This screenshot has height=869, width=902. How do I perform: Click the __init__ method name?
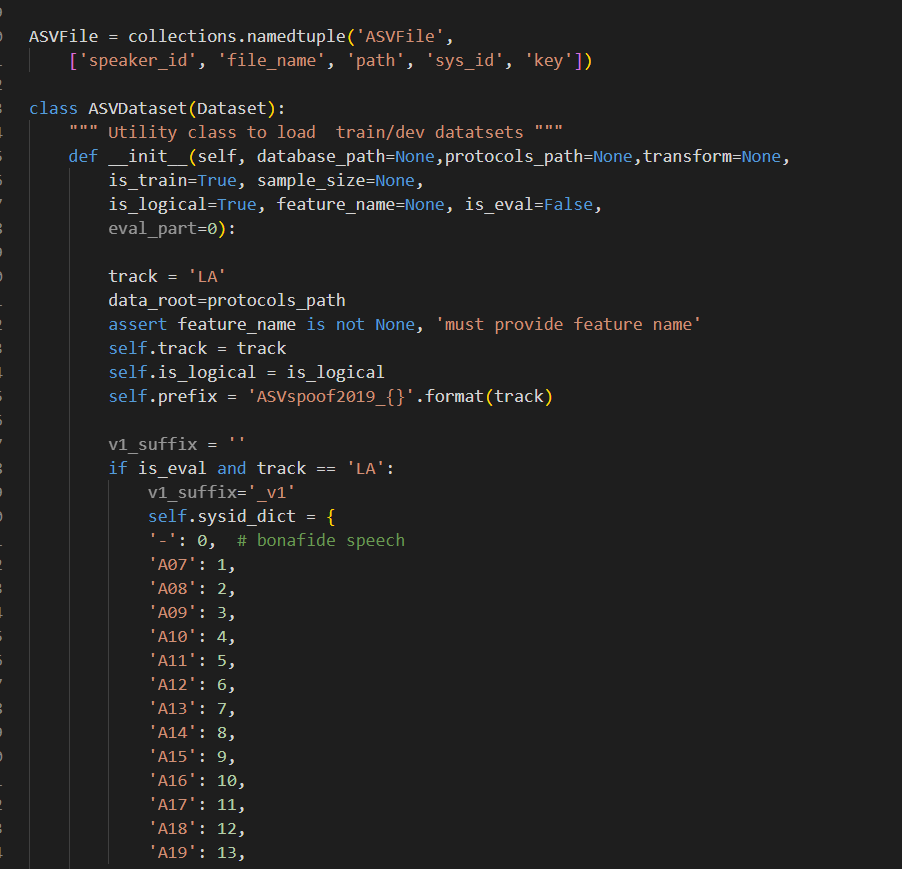148,156
